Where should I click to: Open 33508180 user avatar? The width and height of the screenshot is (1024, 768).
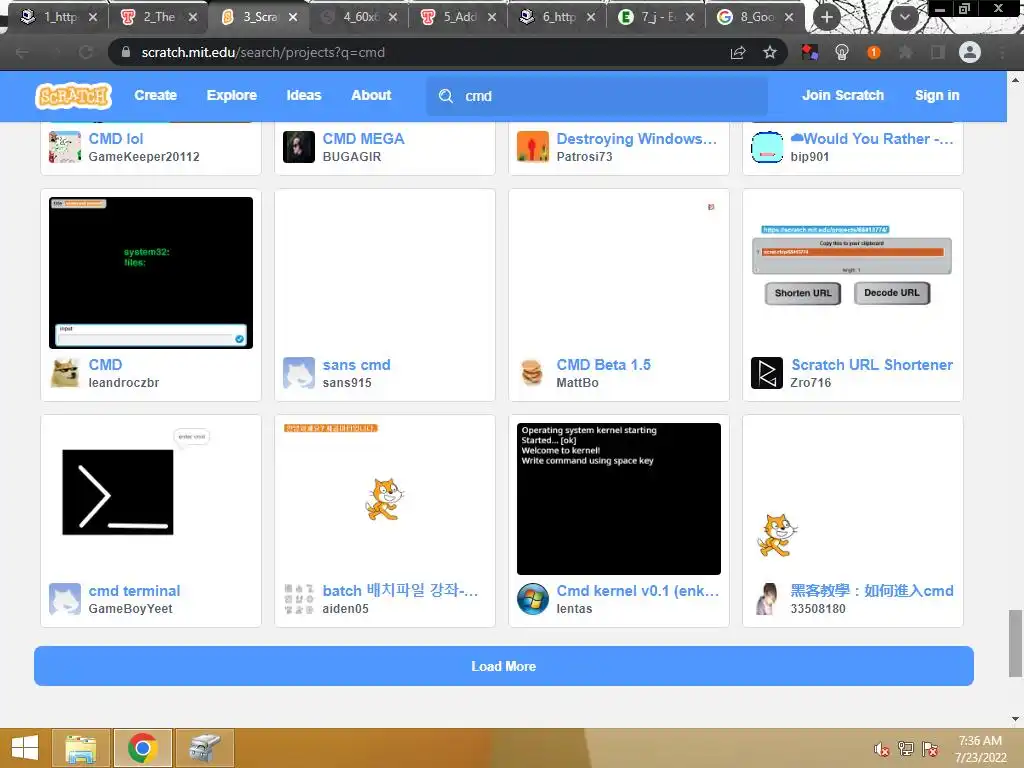767,598
